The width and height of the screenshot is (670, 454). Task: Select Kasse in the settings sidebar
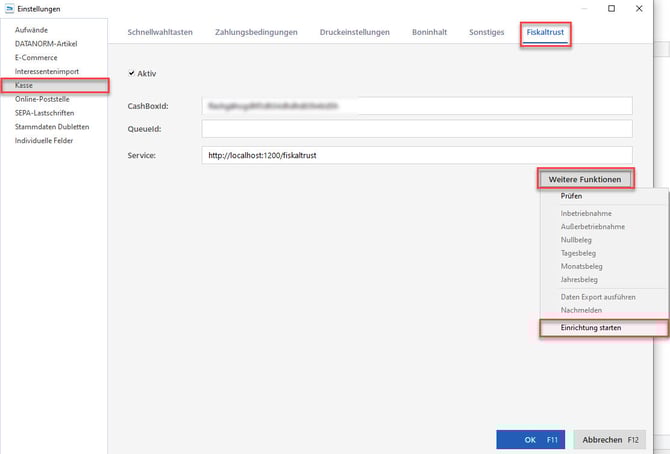(25, 86)
